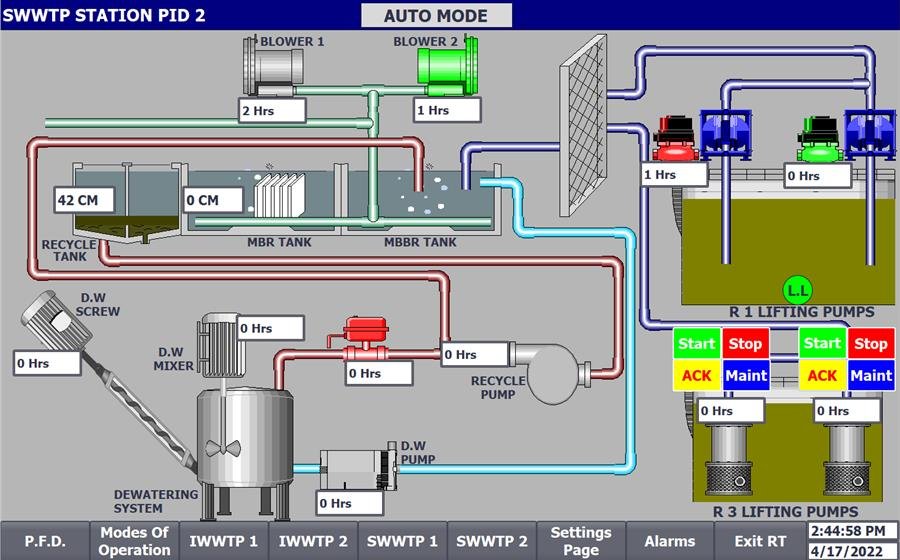This screenshot has height=560, width=900.
Task: Click right R3 pump '0 Hrs' field
Action: point(847,411)
